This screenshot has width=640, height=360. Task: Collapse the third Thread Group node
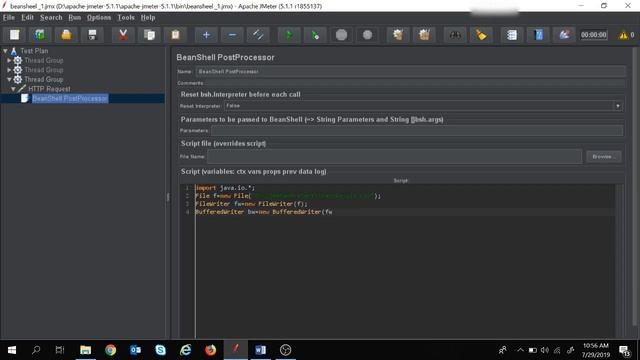pos(9,80)
